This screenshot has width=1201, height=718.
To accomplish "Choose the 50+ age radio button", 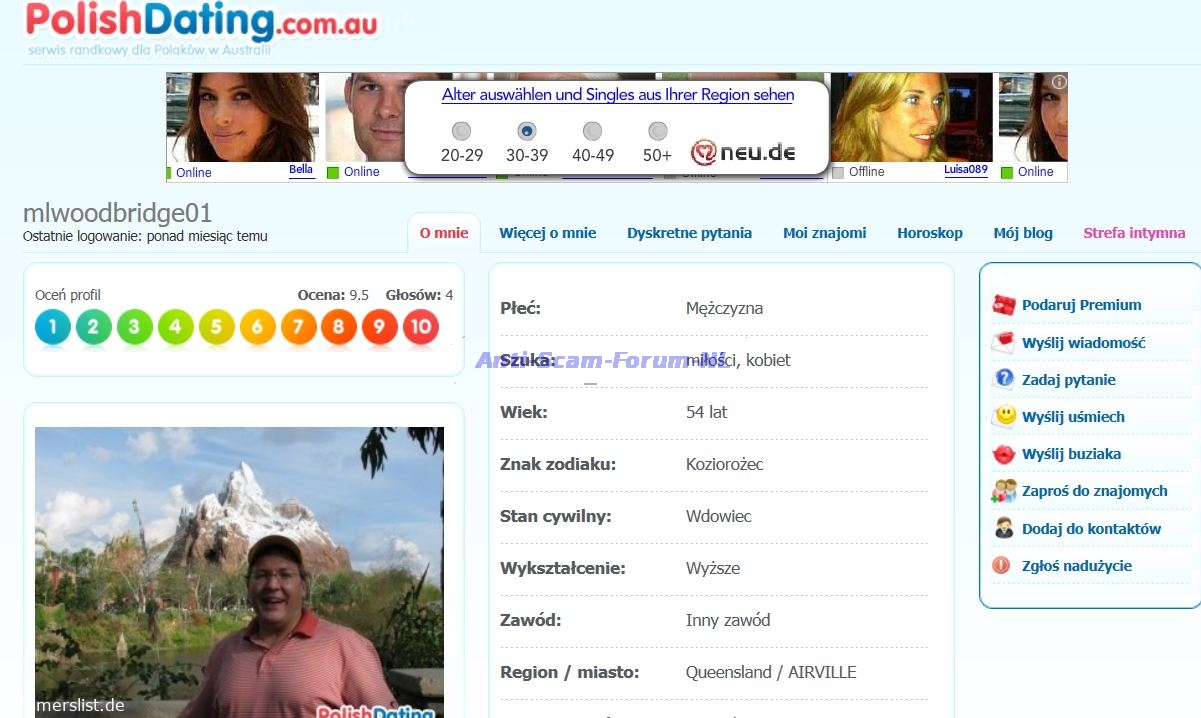I will pyautogui.click(x=657, y=131).
